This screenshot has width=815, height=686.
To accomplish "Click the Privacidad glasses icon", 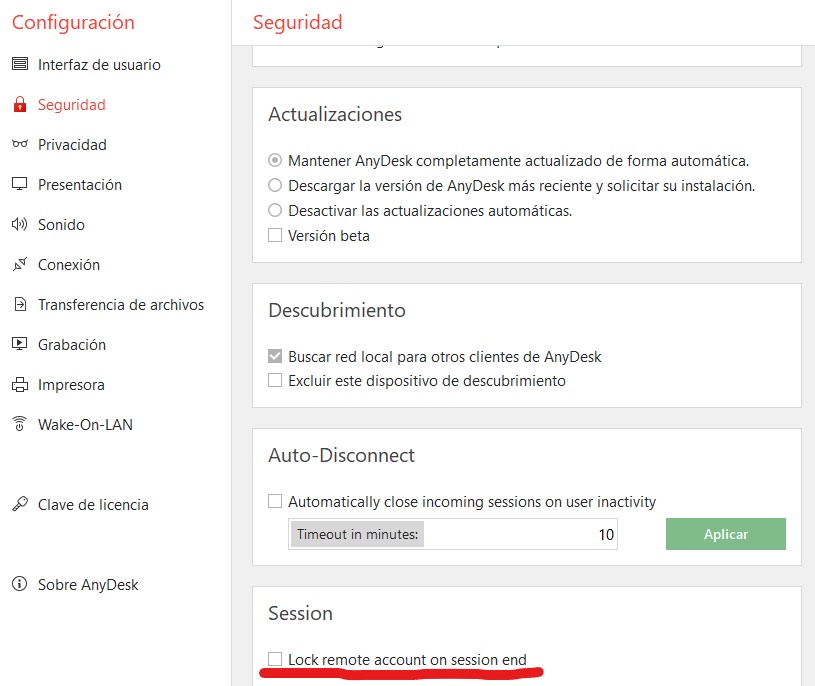I will point(20,144).
